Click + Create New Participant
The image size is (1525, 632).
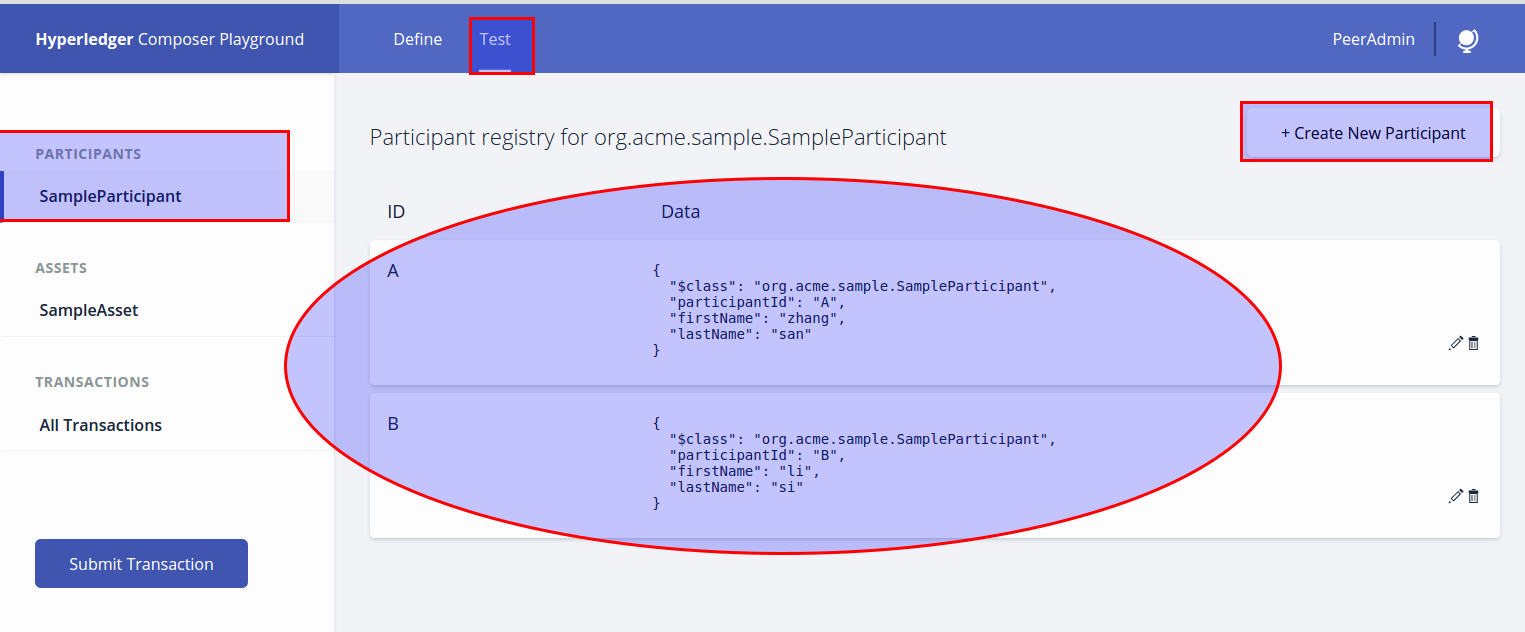tap(1372, 133)
